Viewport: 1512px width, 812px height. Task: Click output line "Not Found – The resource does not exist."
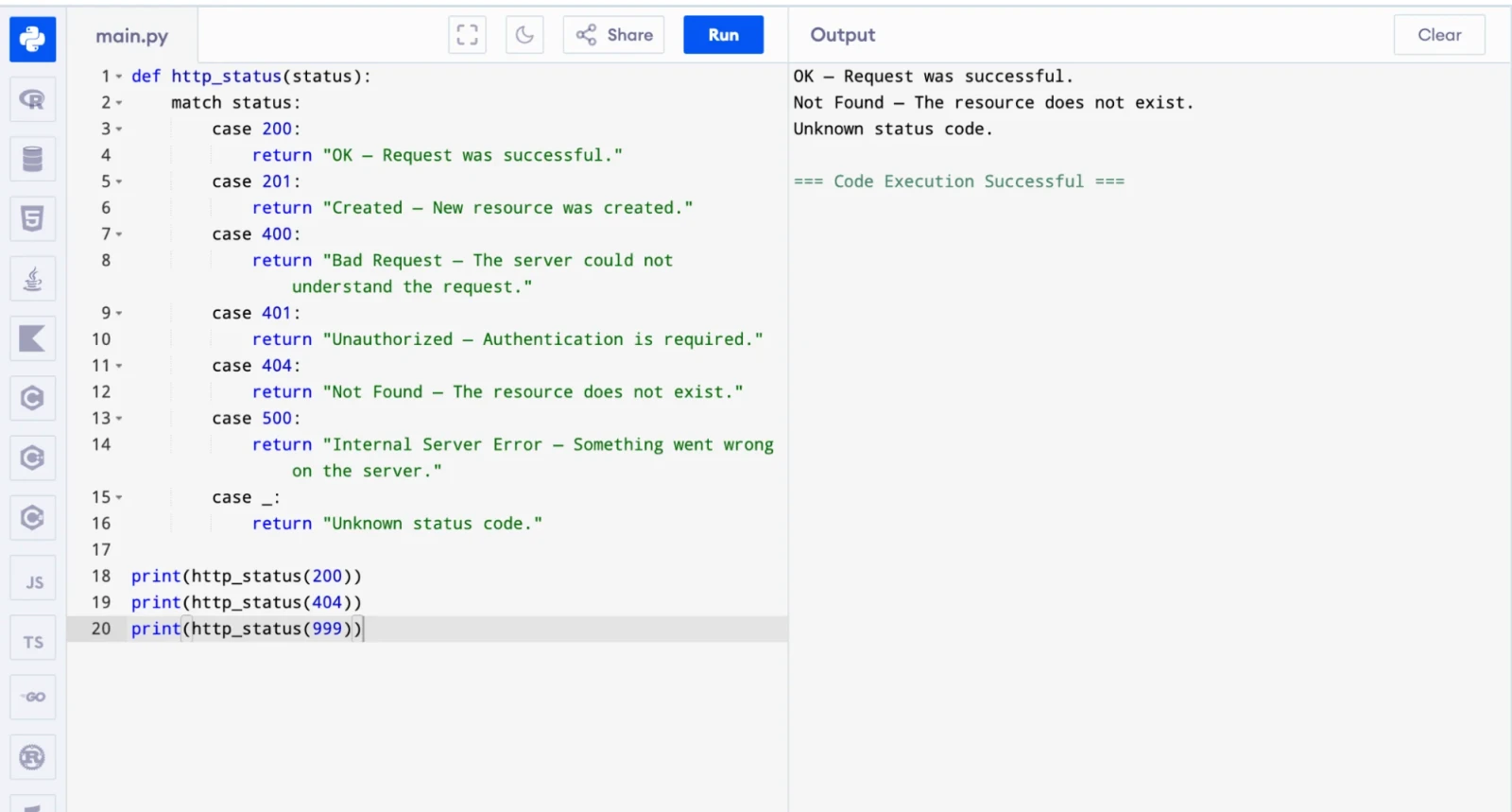[x=993, y=103]
